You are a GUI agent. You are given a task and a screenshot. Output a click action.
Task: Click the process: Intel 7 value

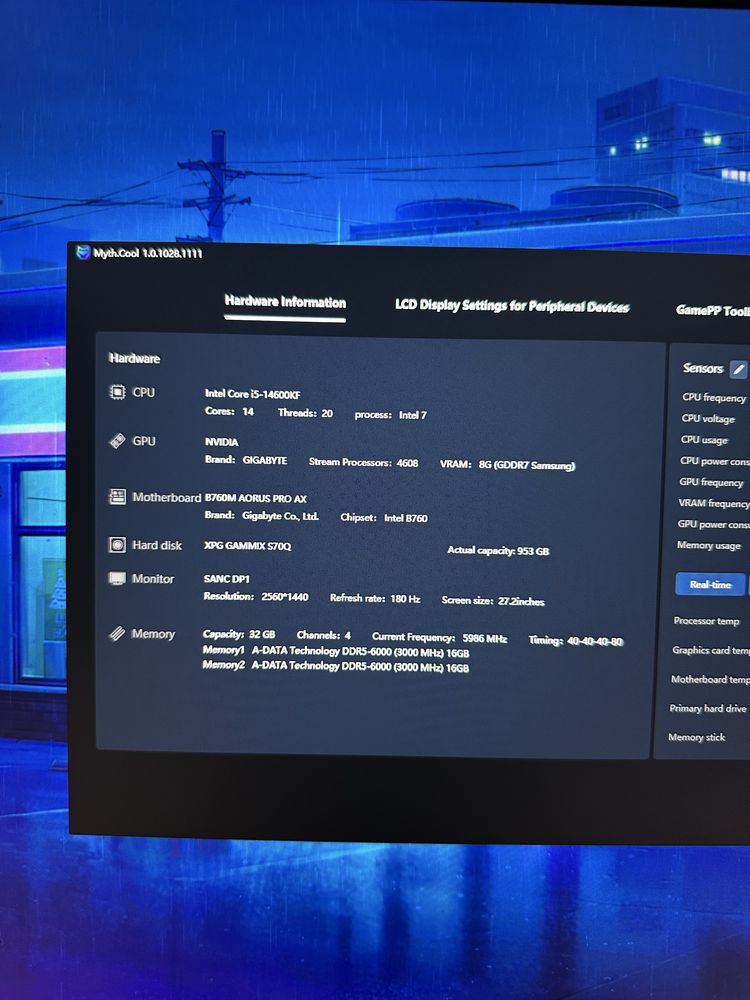[390, 415]
